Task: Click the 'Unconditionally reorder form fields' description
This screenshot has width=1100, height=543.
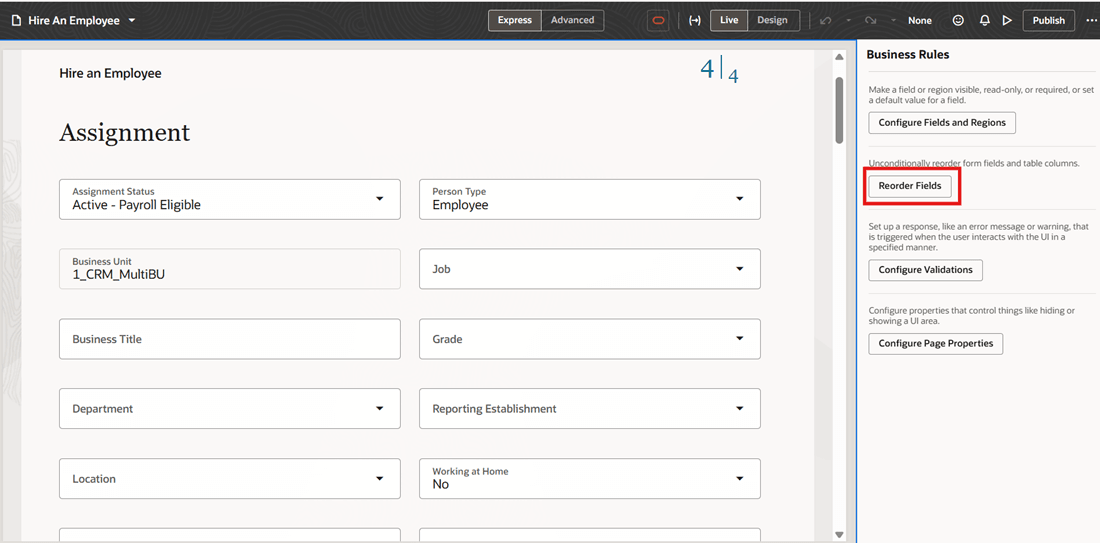Action: tap(974, 163)
